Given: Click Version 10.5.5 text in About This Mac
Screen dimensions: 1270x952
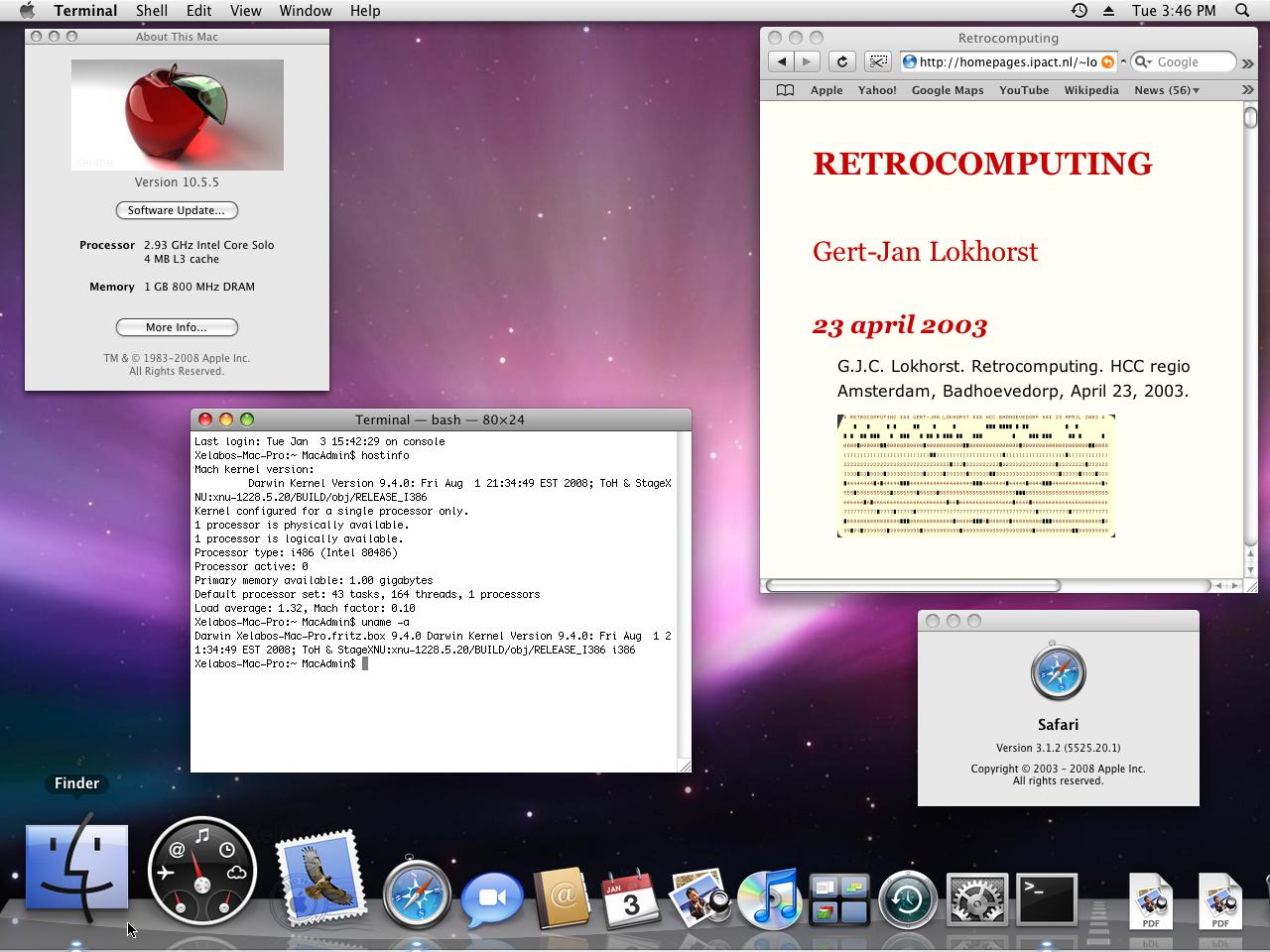Looking at the screenshot, I should pos(177,182).
